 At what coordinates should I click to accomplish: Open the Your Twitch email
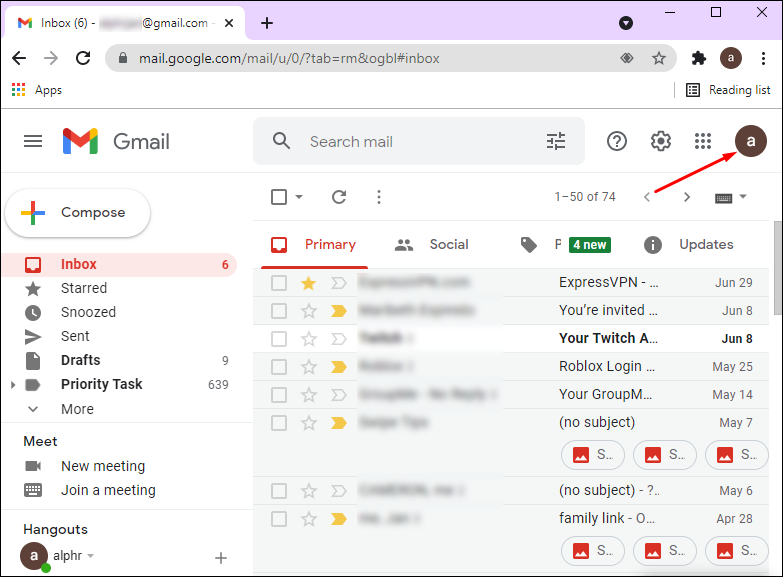pos(511,339)
